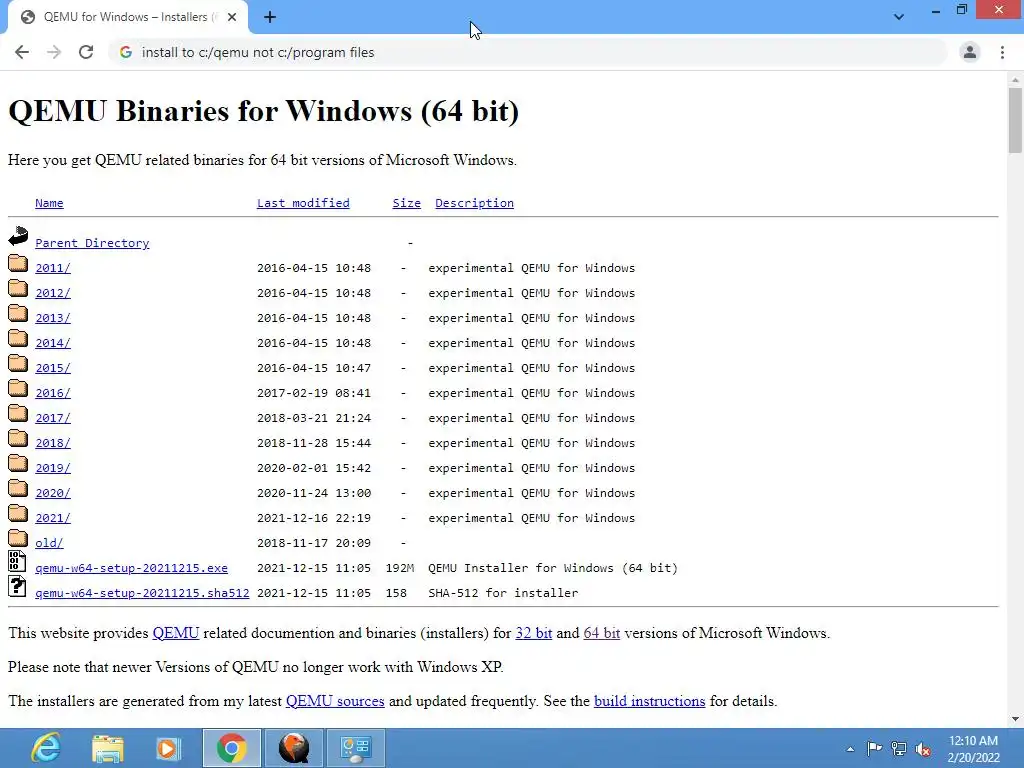Open the QEMU sources link
The height and width of the screenshot is (768, 1024).
[335, 701]
